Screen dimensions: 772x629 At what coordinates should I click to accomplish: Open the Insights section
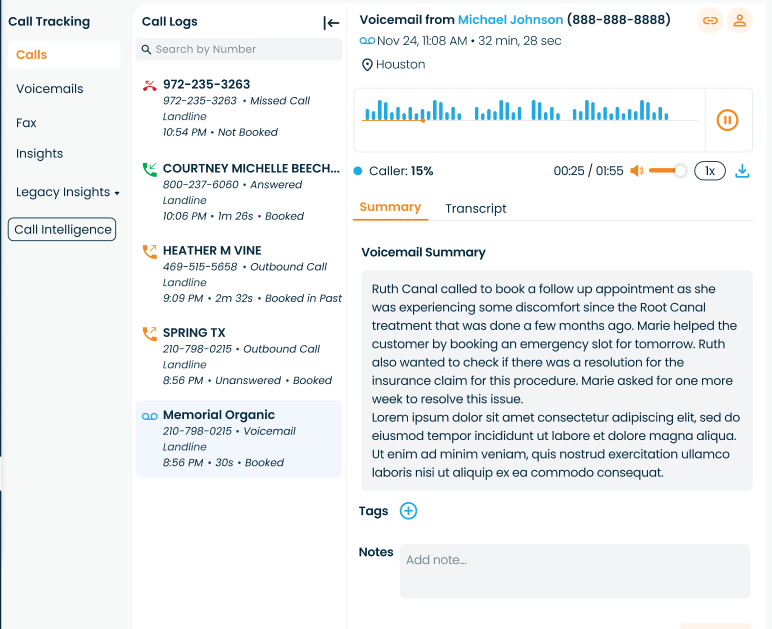click(x=40, y=154)
